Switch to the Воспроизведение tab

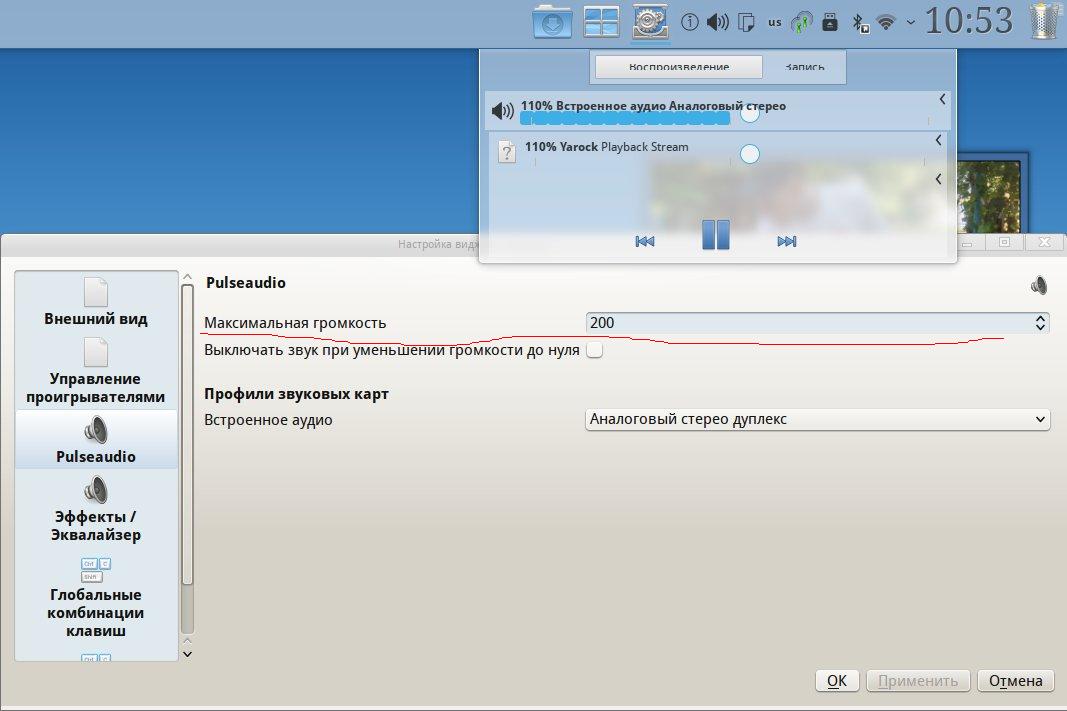(678, 67)
